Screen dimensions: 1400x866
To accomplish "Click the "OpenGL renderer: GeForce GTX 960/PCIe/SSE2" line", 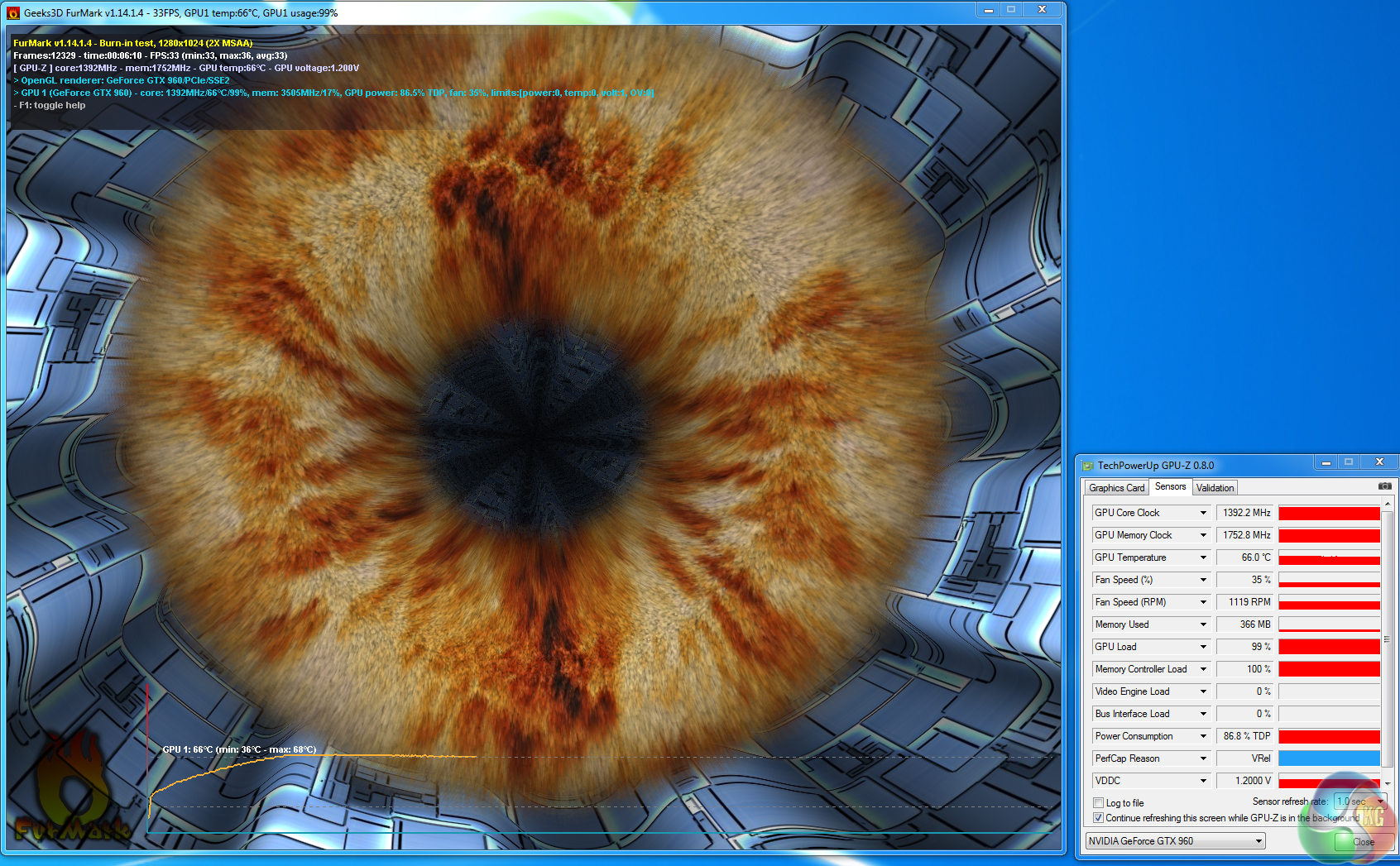I will (122, 80).
